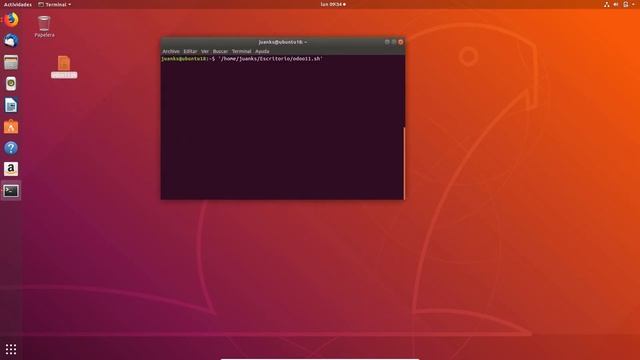Open power/battery icon in top bar

coord(626,4)
